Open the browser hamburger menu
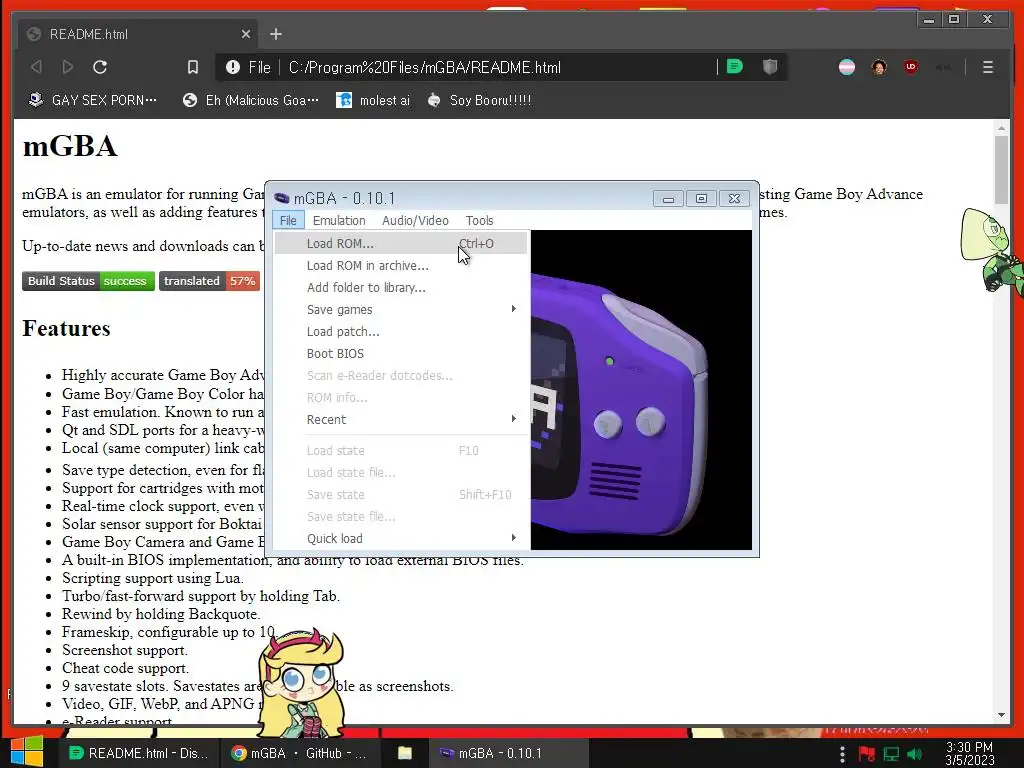This screenshot has width=1024, height=768. [x=987, y=67]
